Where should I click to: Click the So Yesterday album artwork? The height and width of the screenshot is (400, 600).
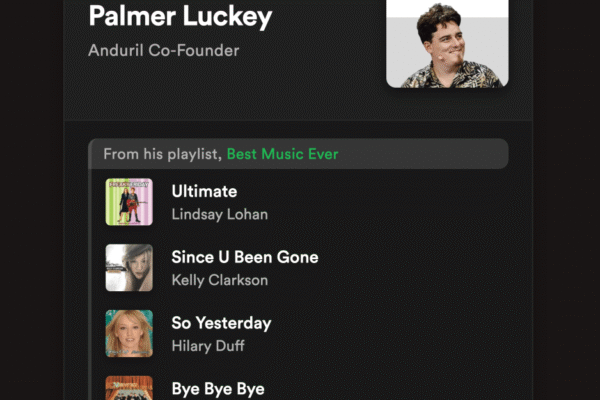point(129,333)
